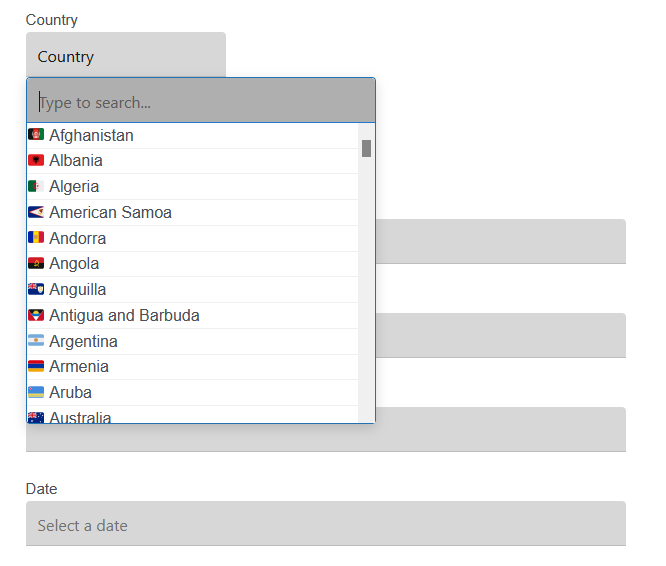This screenshot has width=666, height=566.
Task: Click the Algeria flag icon
Action: pyautogui.click(x=36, y=186)
